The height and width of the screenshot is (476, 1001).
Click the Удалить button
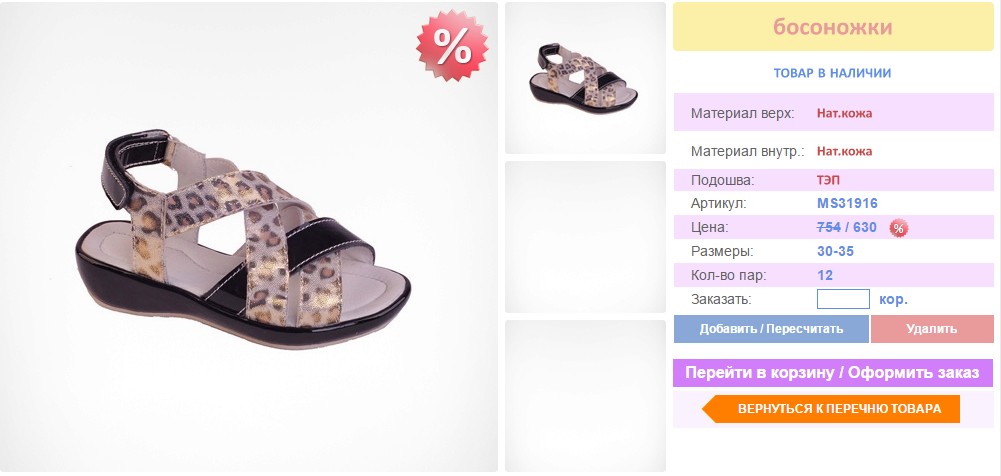[932, 329]
